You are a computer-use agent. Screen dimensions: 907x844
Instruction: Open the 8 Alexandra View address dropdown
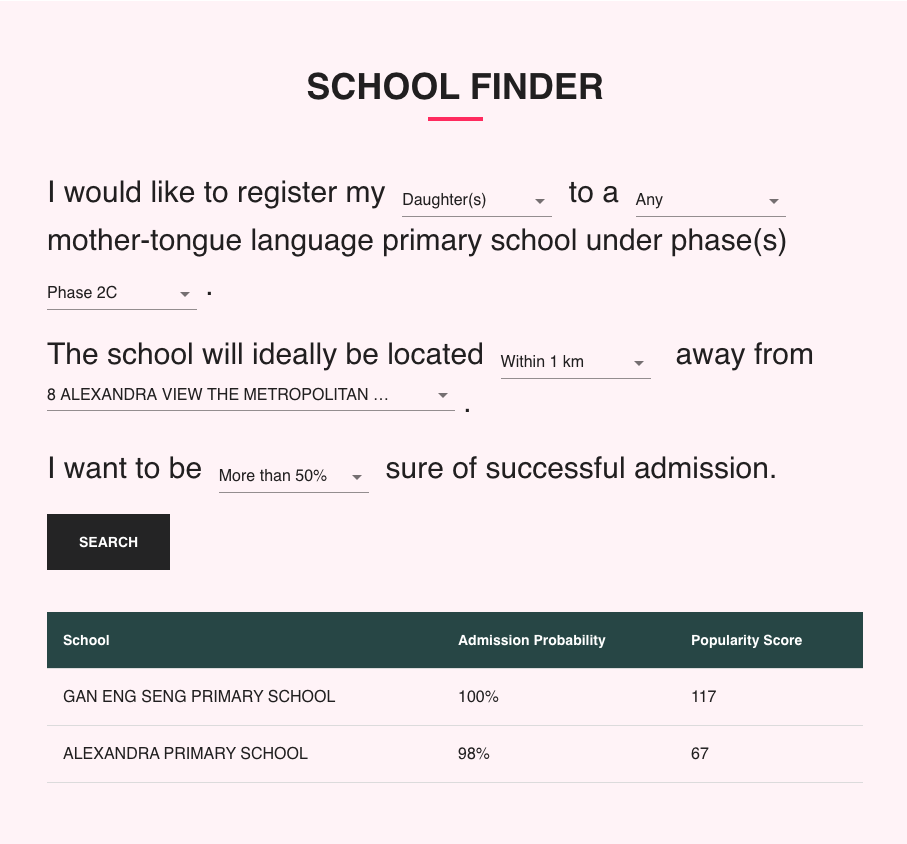[250, 395]
